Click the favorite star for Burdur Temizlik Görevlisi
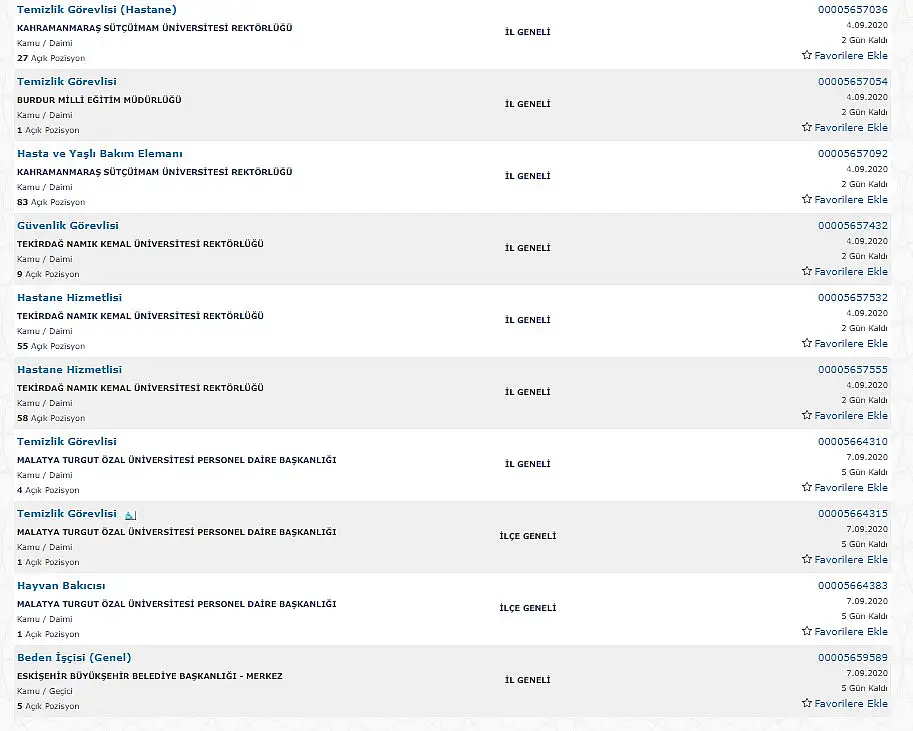This screenshot has width=913, height=731. [806, 127]
